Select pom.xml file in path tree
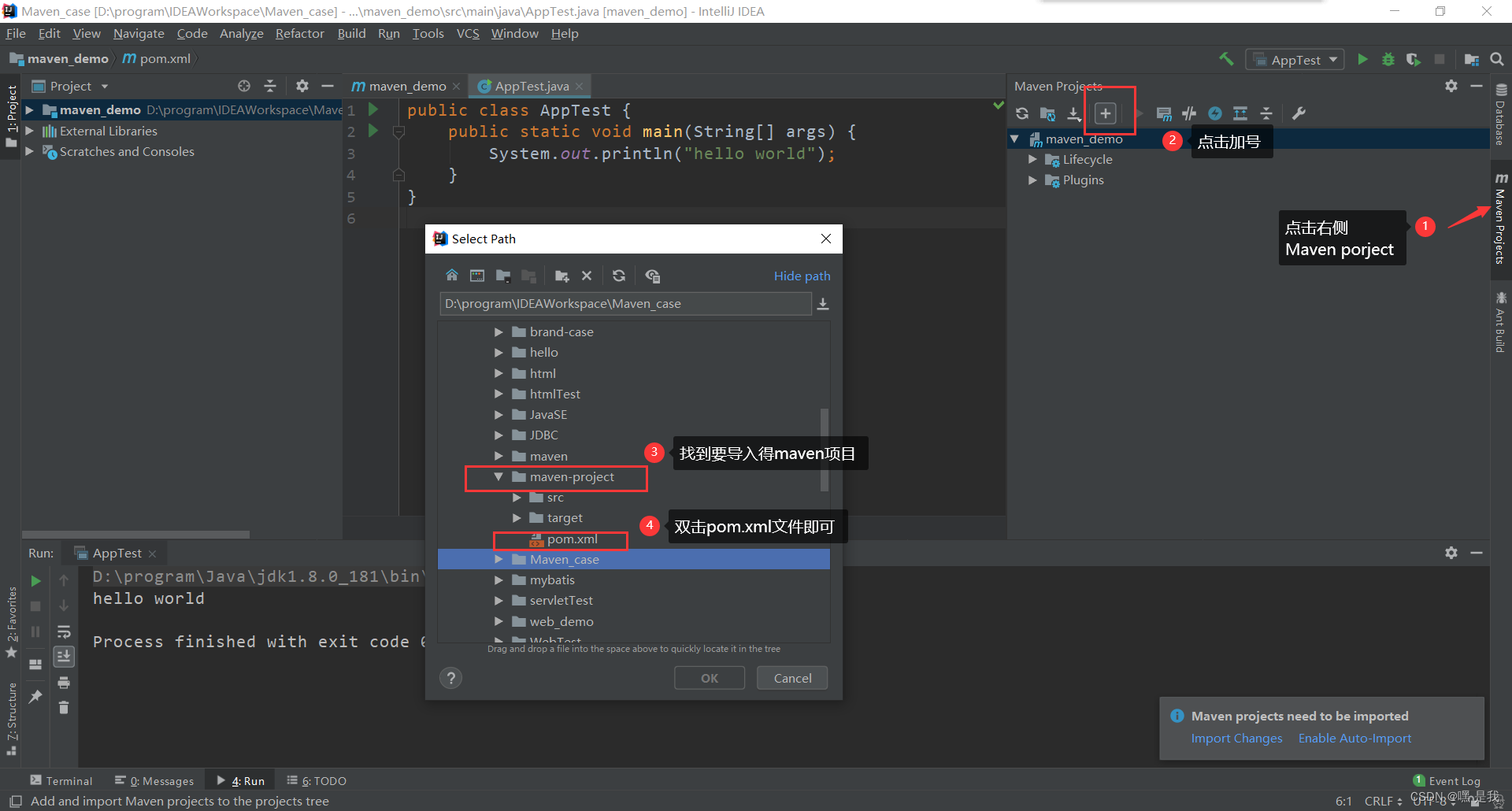Screen dimensions: 1512x811 [572, 539]
